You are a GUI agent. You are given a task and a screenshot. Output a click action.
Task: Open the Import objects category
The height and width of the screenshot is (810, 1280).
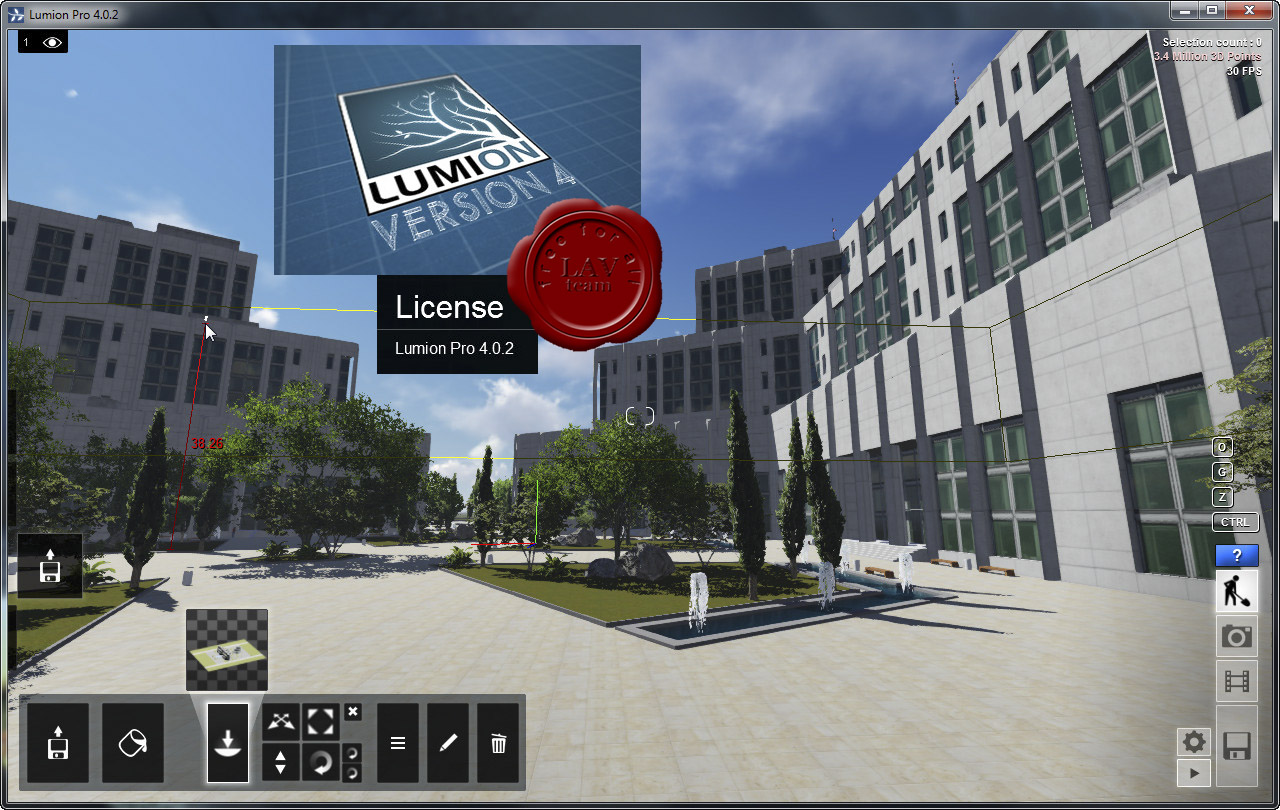tap(58, 743)
